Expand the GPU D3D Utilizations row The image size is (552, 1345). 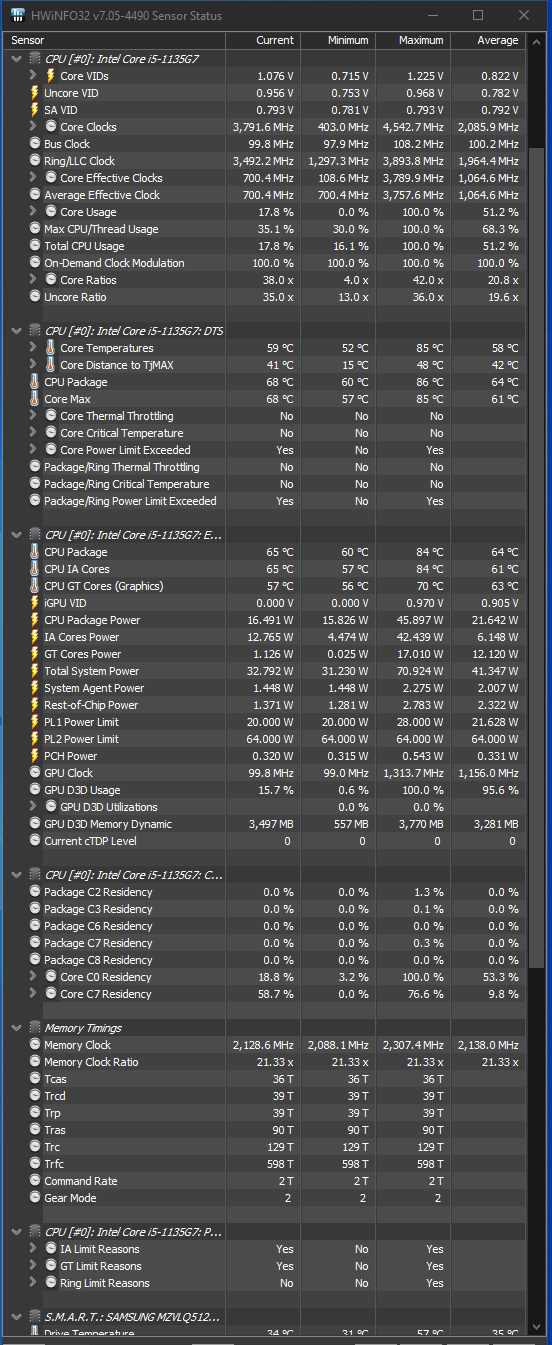34,807
